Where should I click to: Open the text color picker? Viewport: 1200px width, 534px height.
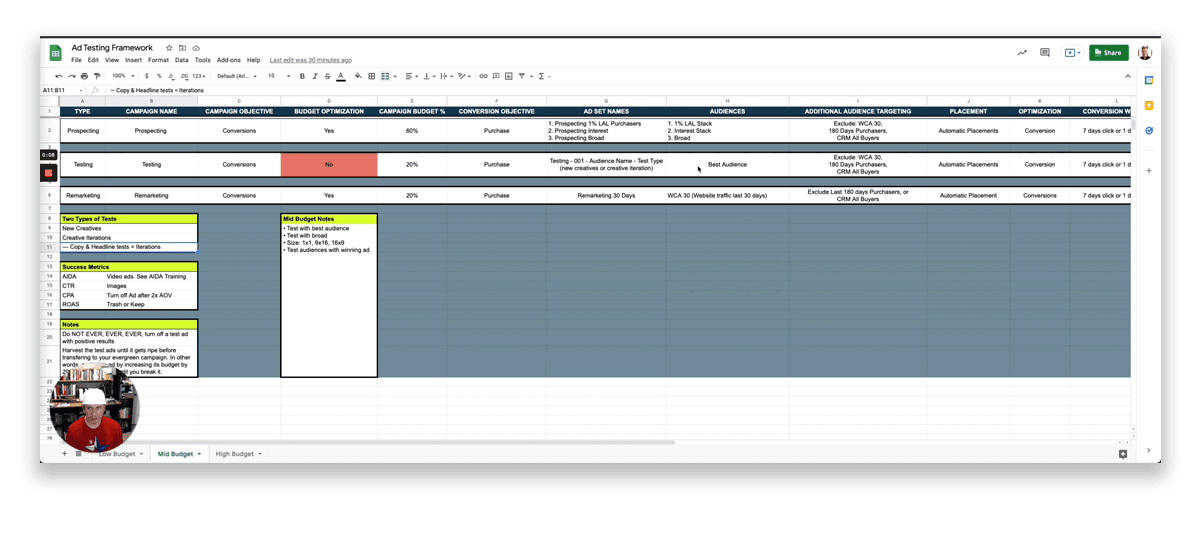coord(341,76)
